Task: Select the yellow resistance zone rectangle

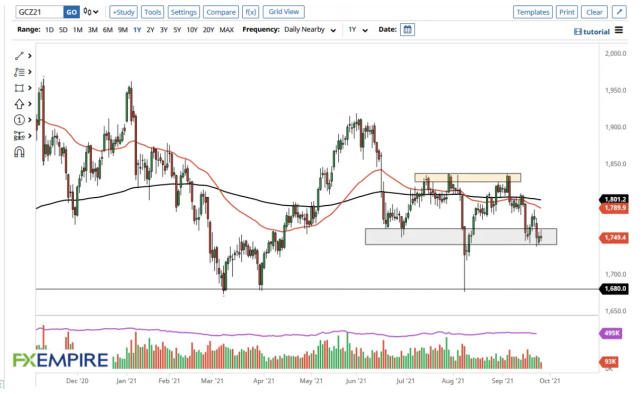Action: pos(467,178)
